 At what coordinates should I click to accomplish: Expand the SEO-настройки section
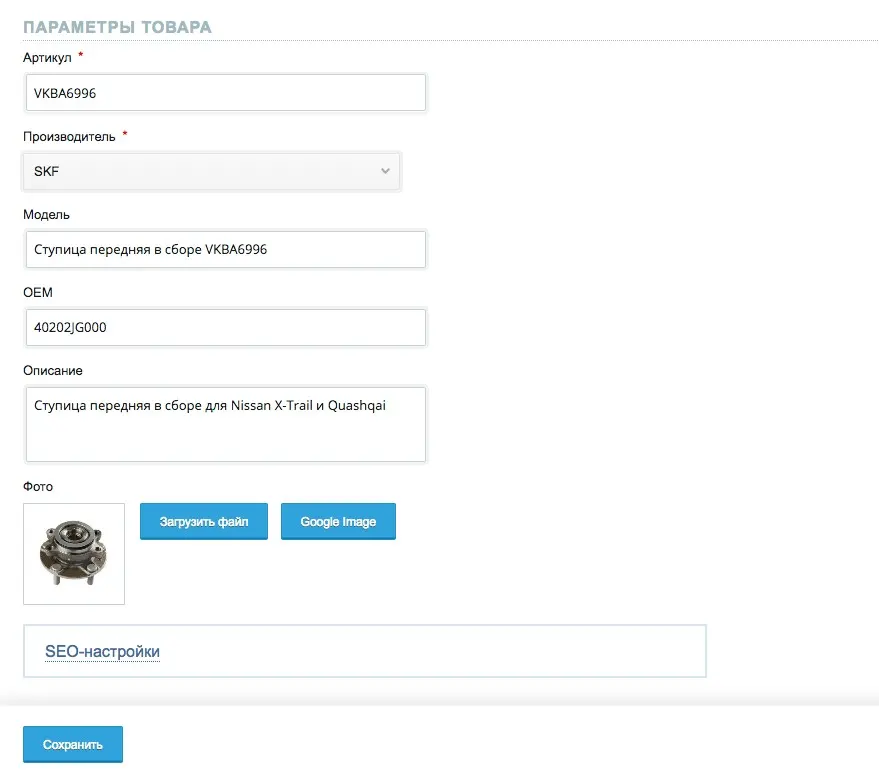pos(102,652)
